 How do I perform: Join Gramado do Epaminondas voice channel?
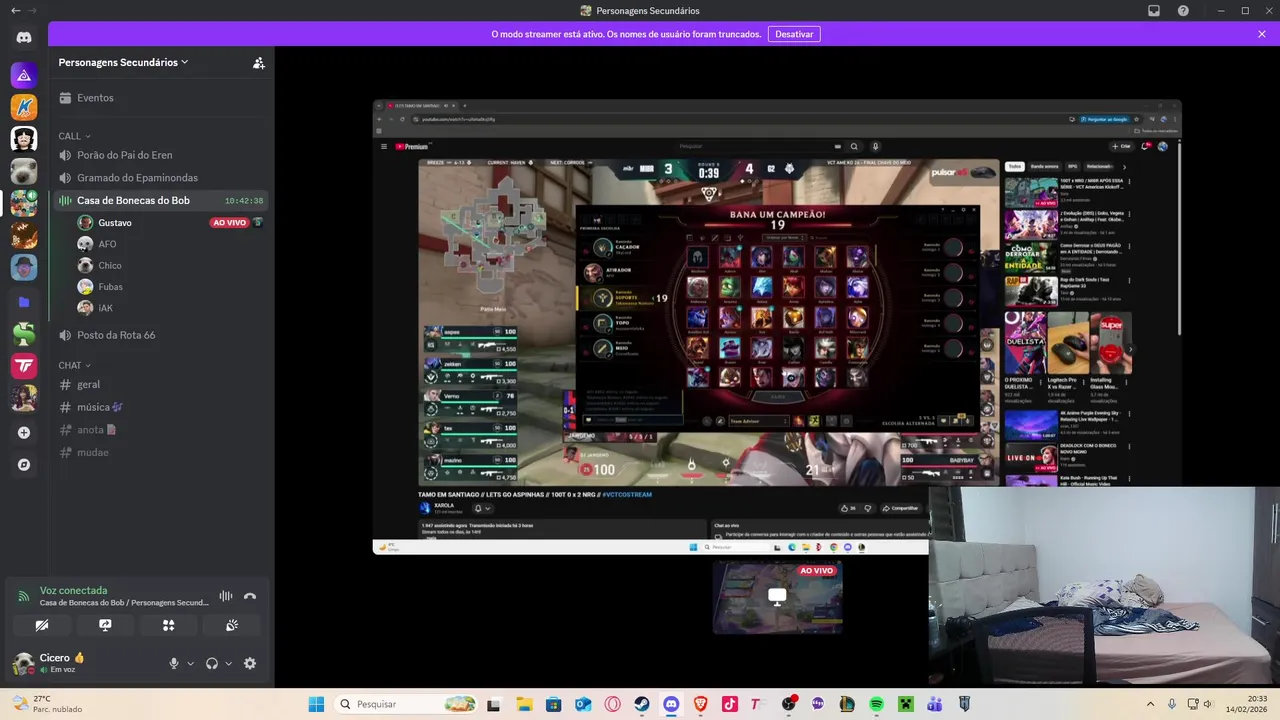pos(160,178)
